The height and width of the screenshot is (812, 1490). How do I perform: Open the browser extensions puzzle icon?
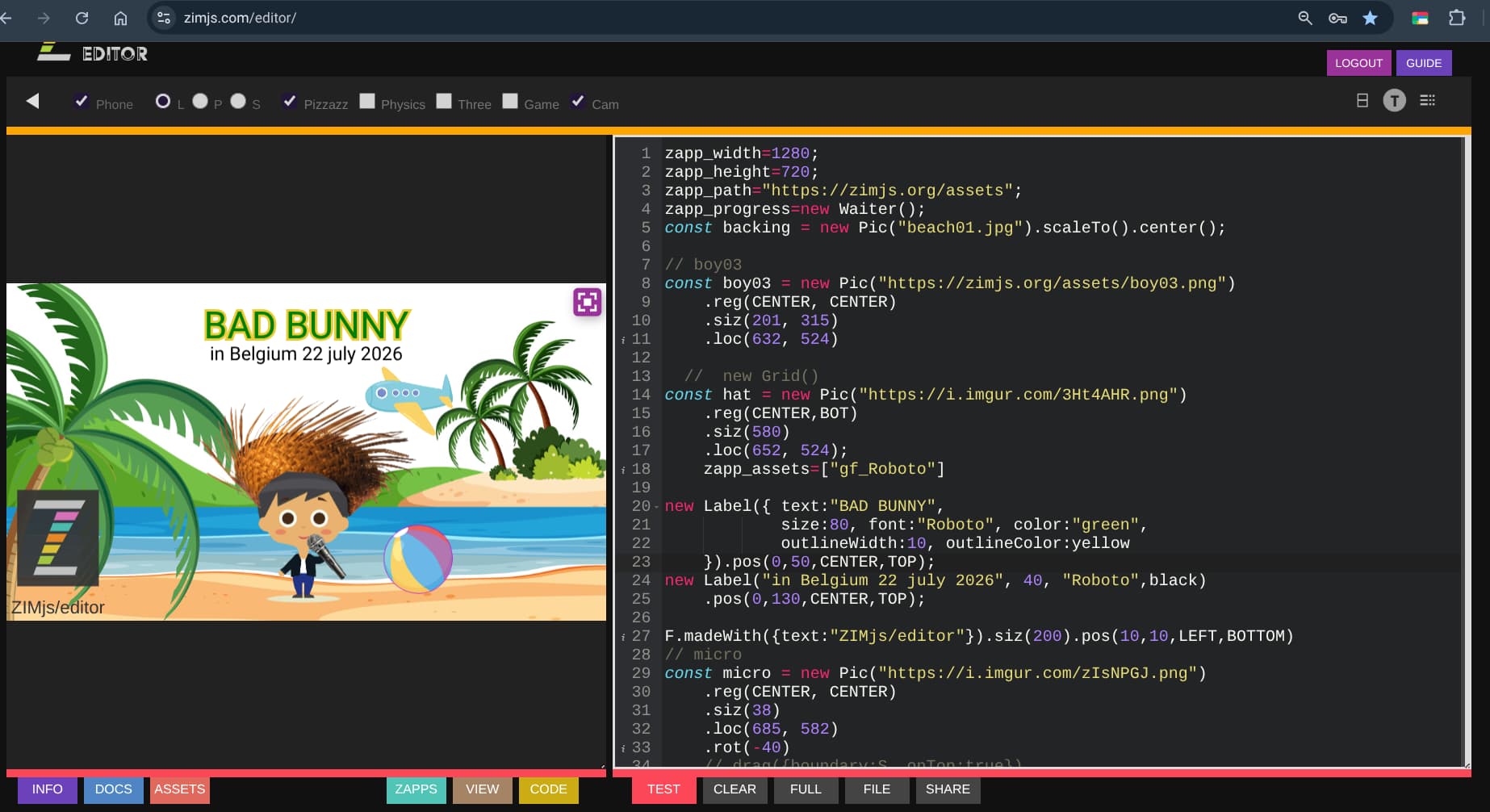click(x=1457, y=18)
